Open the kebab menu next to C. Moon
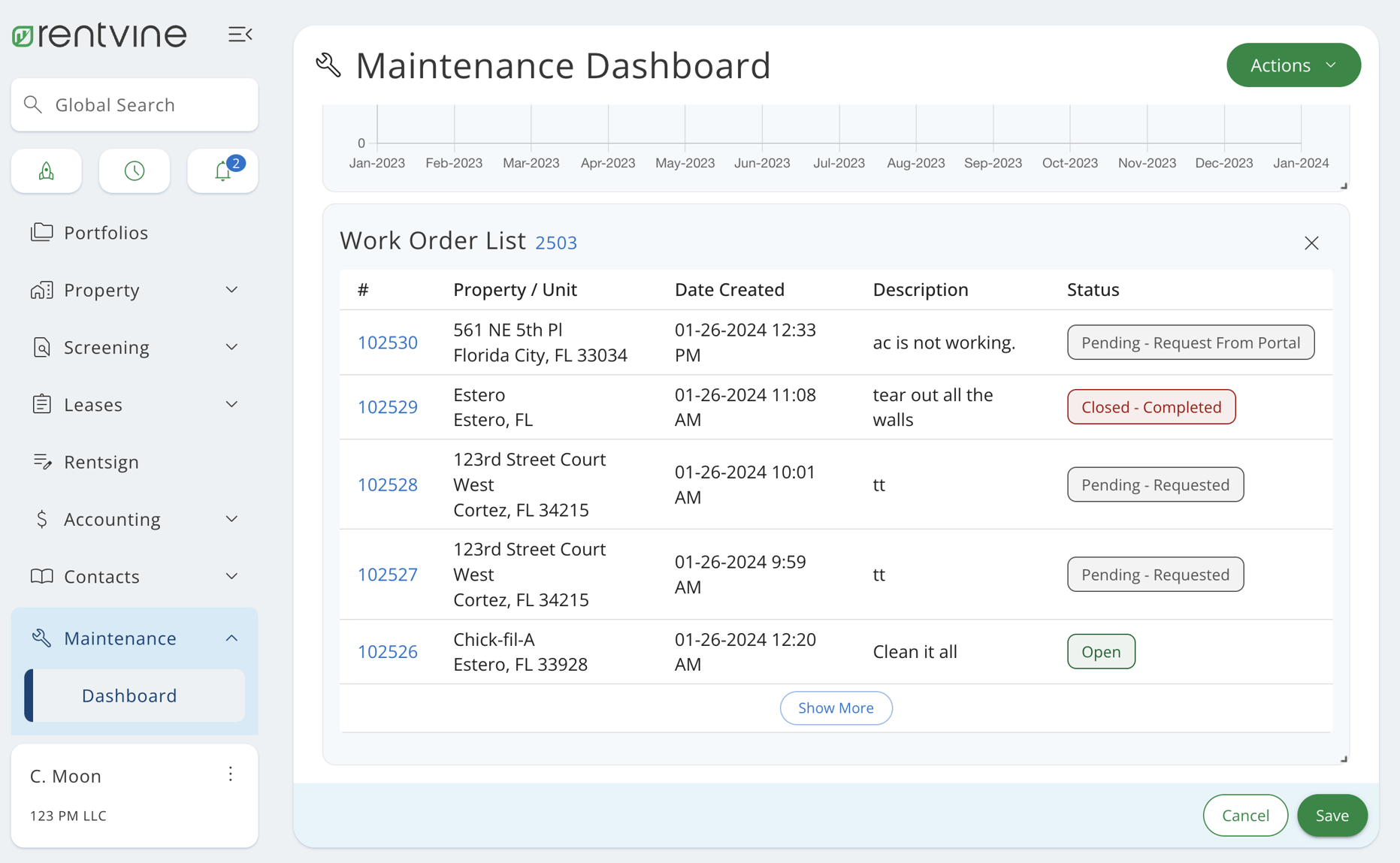This screenshot has width=1400, height=863. pyautogui.click(x=231, y=774)
